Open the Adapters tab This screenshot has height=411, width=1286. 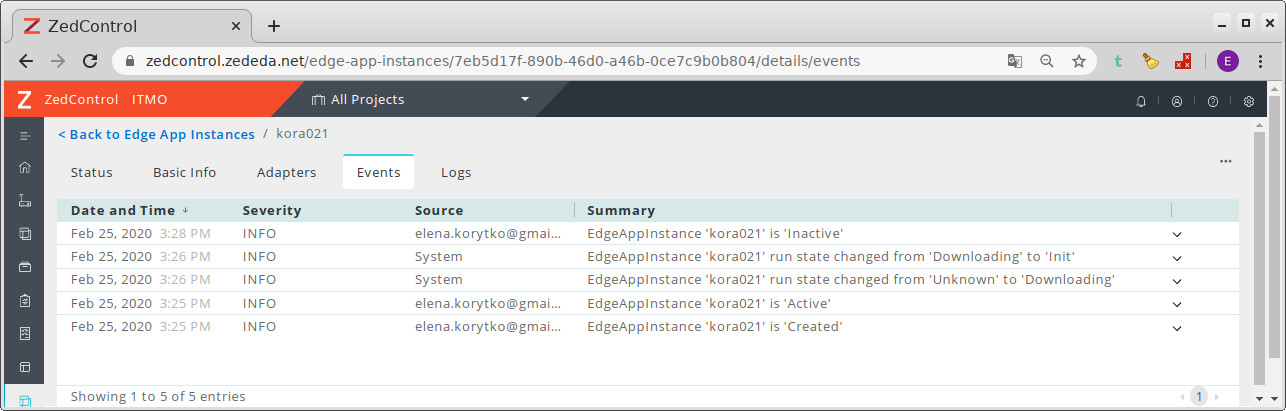286,172
